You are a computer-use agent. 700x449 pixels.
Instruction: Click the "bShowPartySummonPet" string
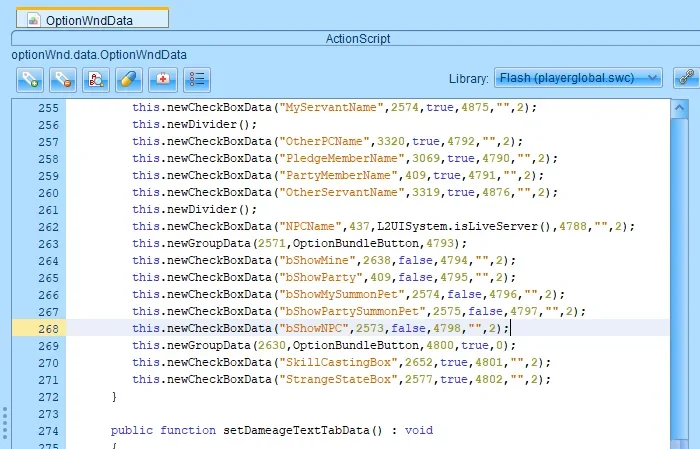point(352,311)
